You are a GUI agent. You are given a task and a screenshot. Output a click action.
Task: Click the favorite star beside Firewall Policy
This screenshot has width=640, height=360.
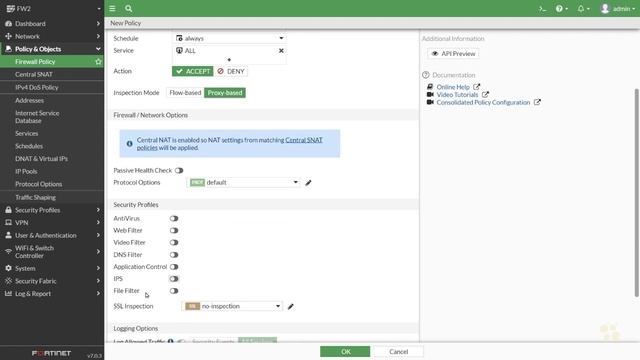[98, 62]
